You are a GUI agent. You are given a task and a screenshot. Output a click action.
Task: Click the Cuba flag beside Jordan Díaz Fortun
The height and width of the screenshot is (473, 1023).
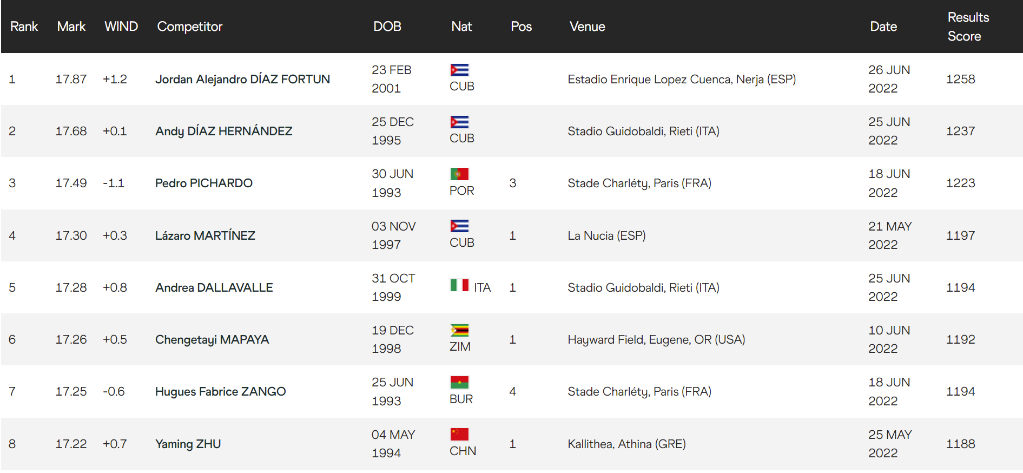(x=460, y=70)
